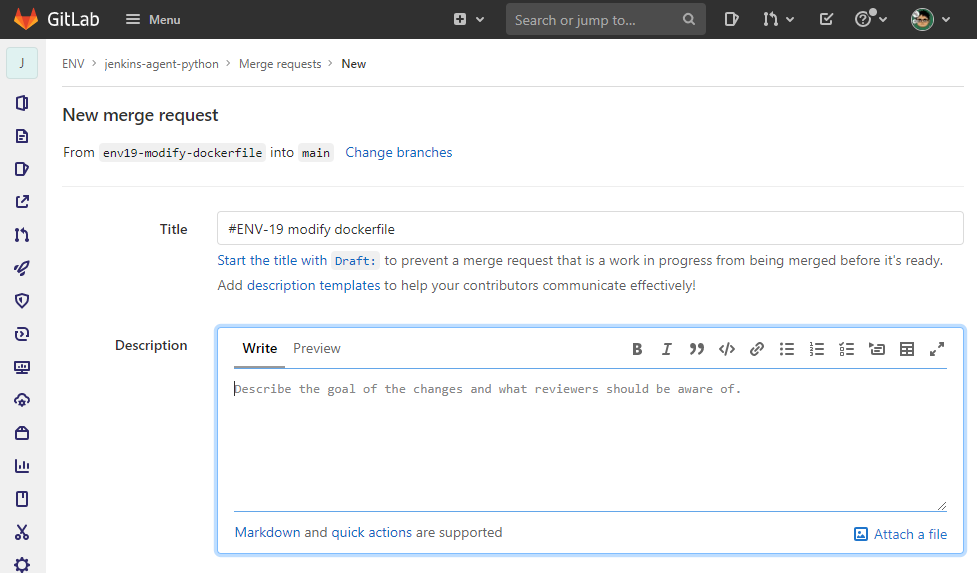977x573 pixels.
Task: Add a numbered list
Action: click(x=816, y=349)
